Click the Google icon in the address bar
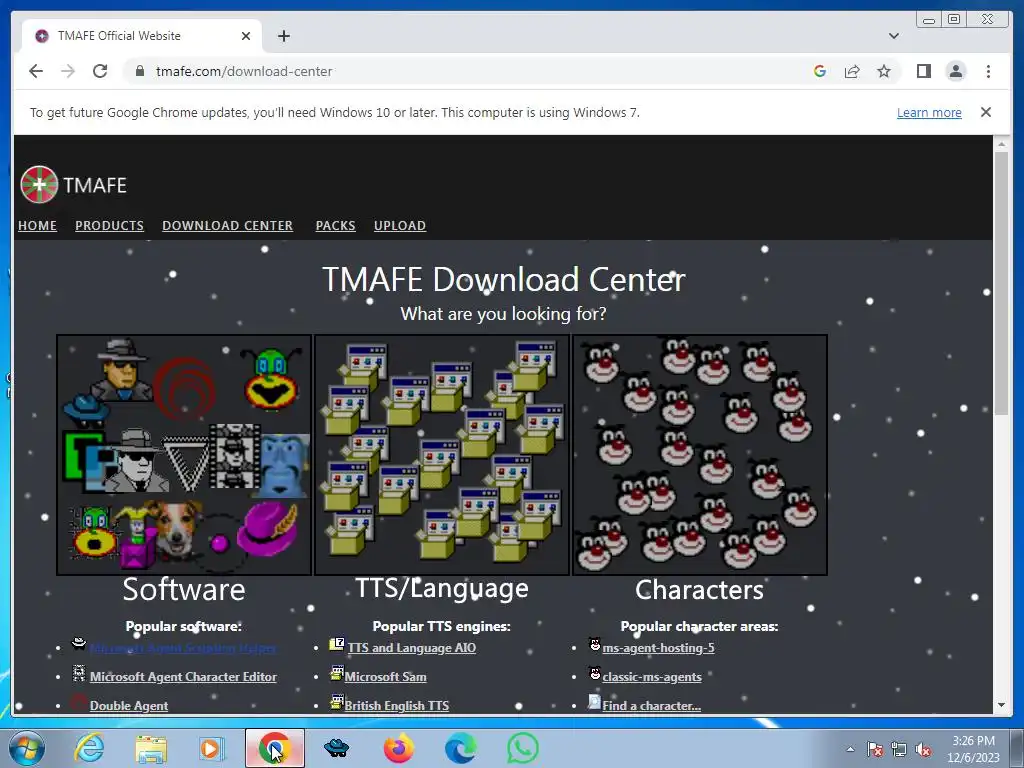The height and width of the screenshot is (768, 1024). (820, 71)
